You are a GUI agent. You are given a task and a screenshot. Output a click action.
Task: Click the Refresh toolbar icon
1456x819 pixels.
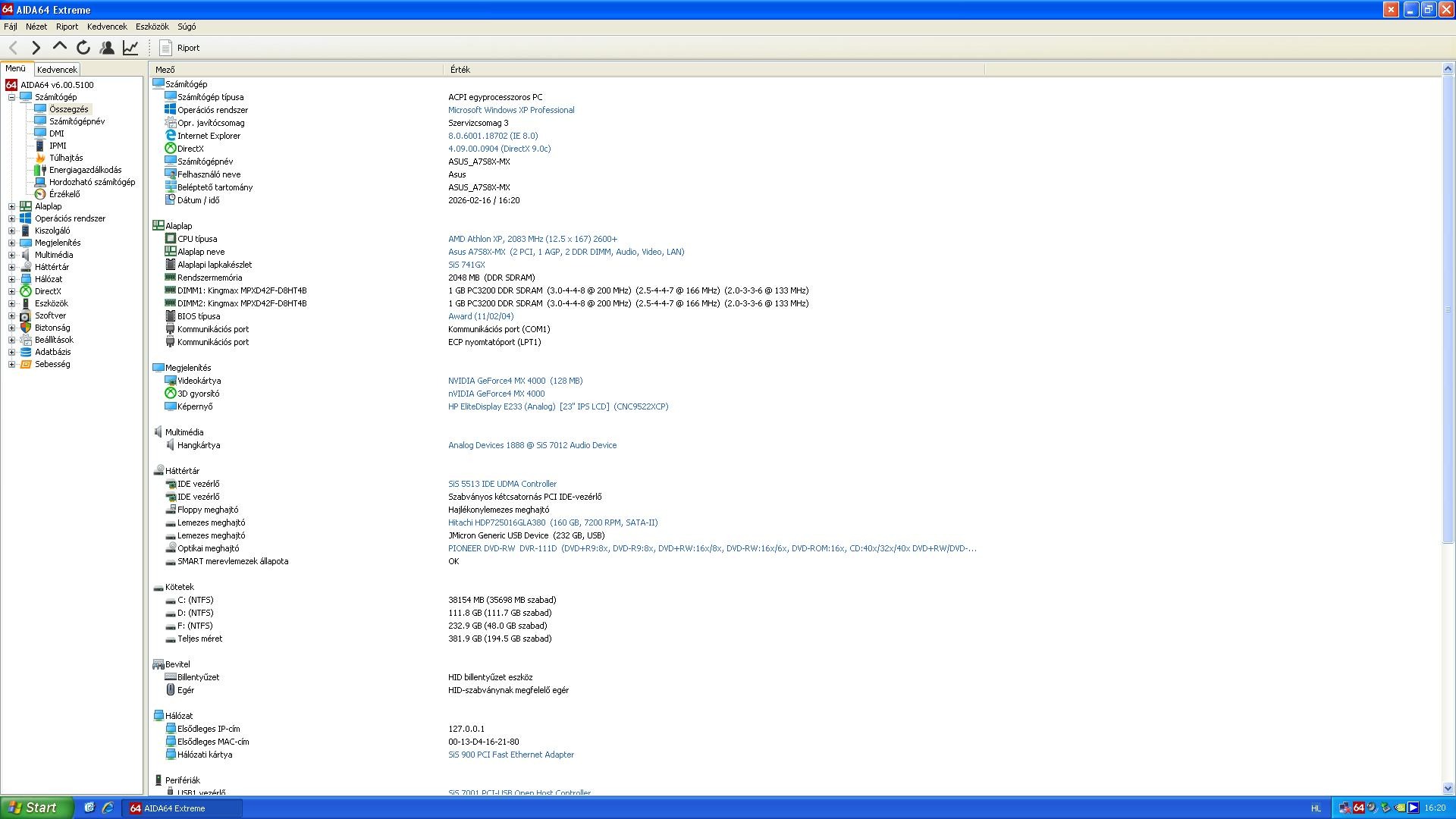(x=83, y=48)
